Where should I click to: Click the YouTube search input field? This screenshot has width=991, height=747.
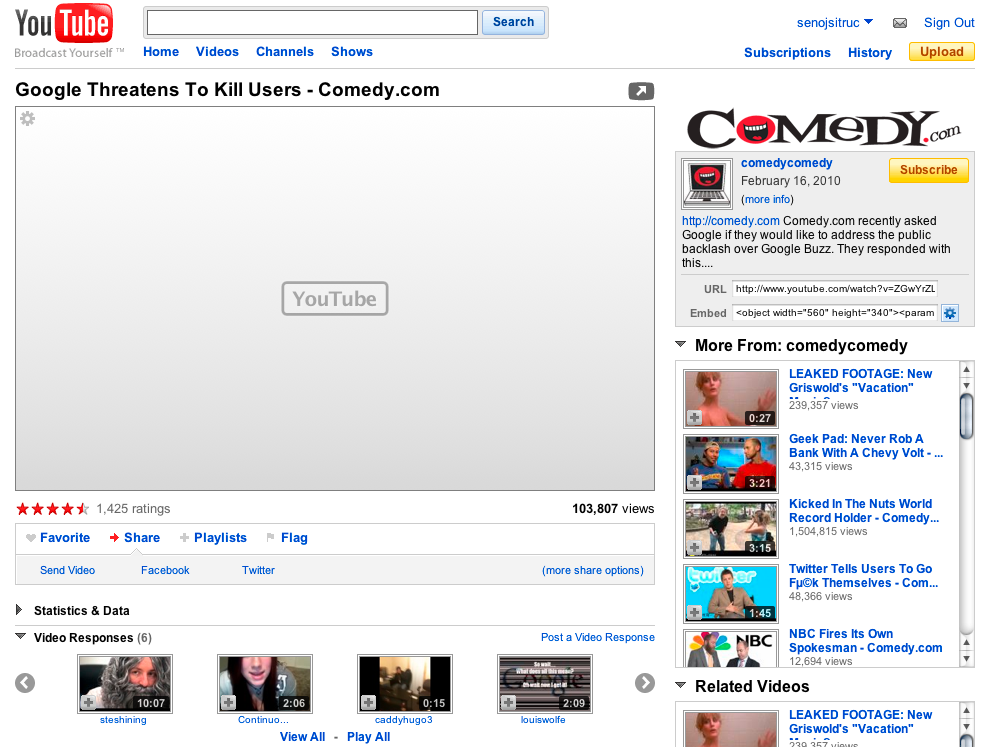(312, 22)
